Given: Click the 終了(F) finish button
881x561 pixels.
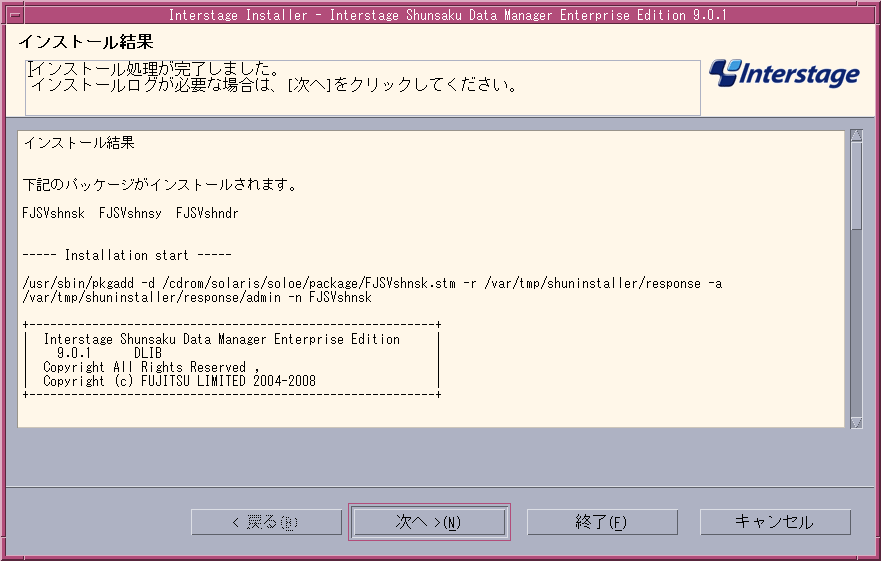Looking at the screenshot, I should click(x=602, y=522).
